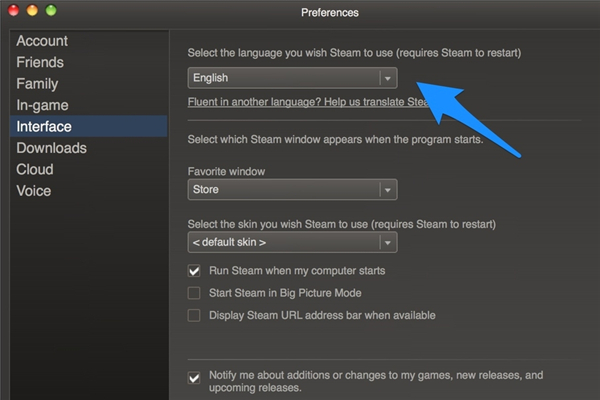
Task: Uncheck Run Steam when my computer starts
Action: pos(194,271)
